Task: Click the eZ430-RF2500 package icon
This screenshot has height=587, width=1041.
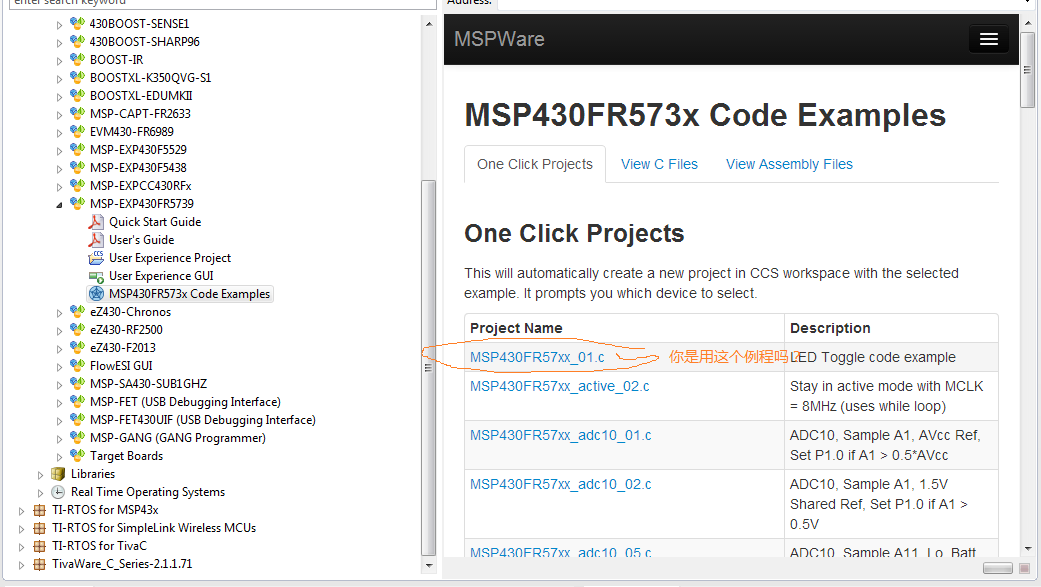Action: pos(78,329)
